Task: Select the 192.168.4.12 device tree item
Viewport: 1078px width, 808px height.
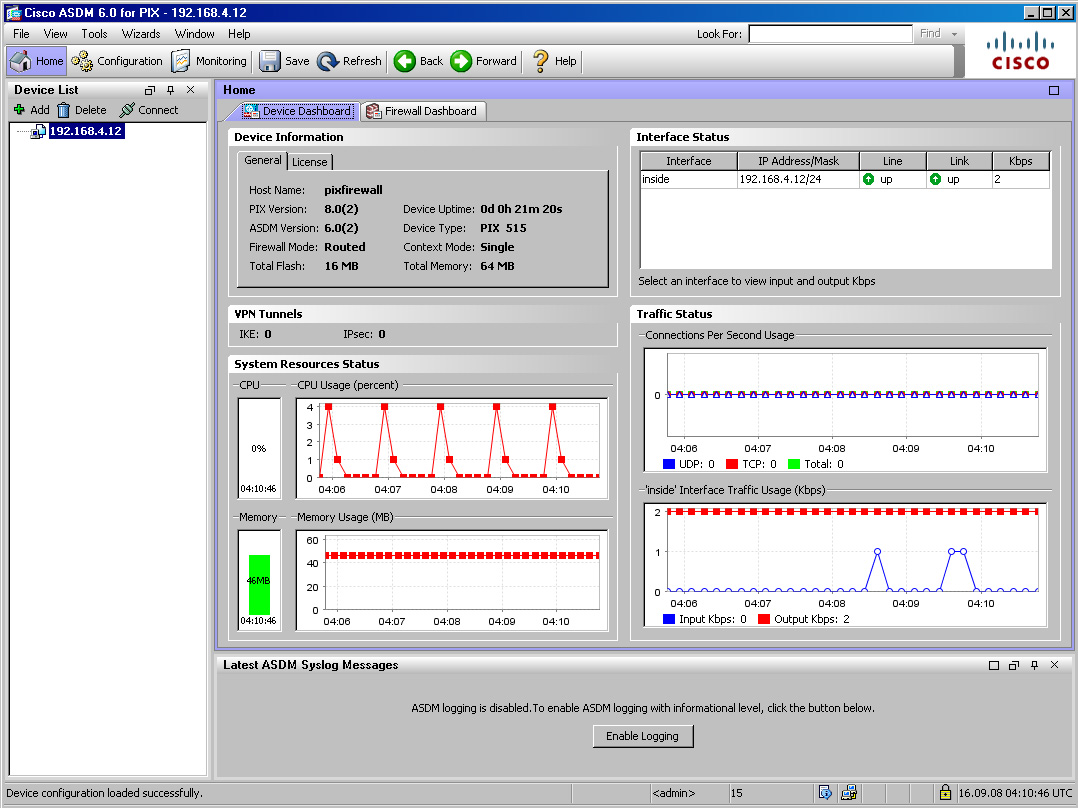Action: click(85, 131)
